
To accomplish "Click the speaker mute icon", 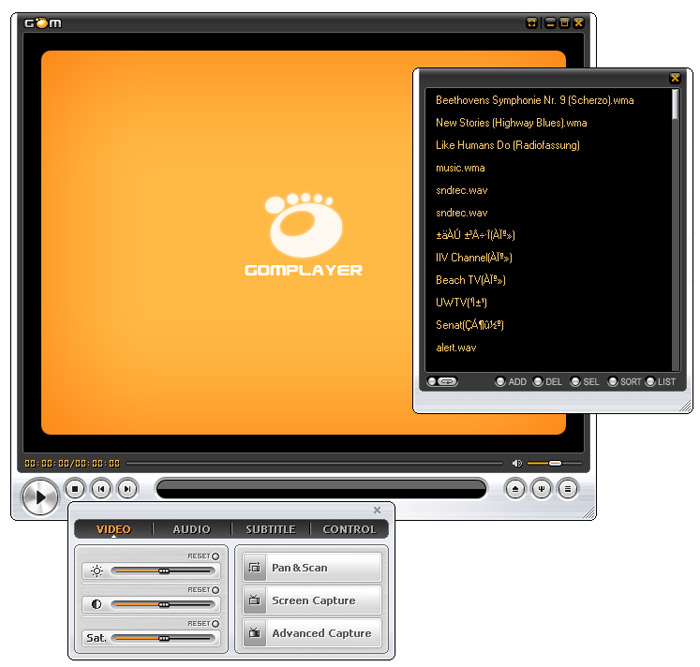I will click(x=517, y=463).
